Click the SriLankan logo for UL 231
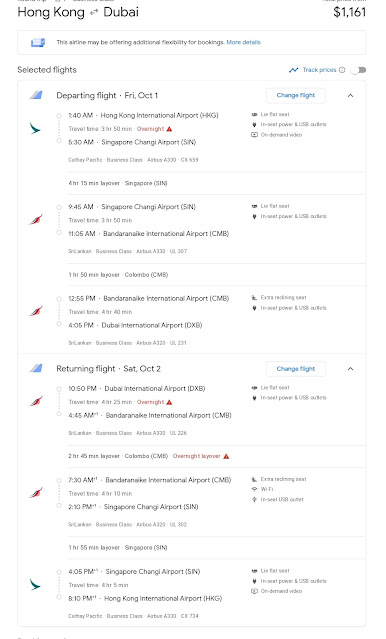The image size is (386, 639). tap(35, 311)
